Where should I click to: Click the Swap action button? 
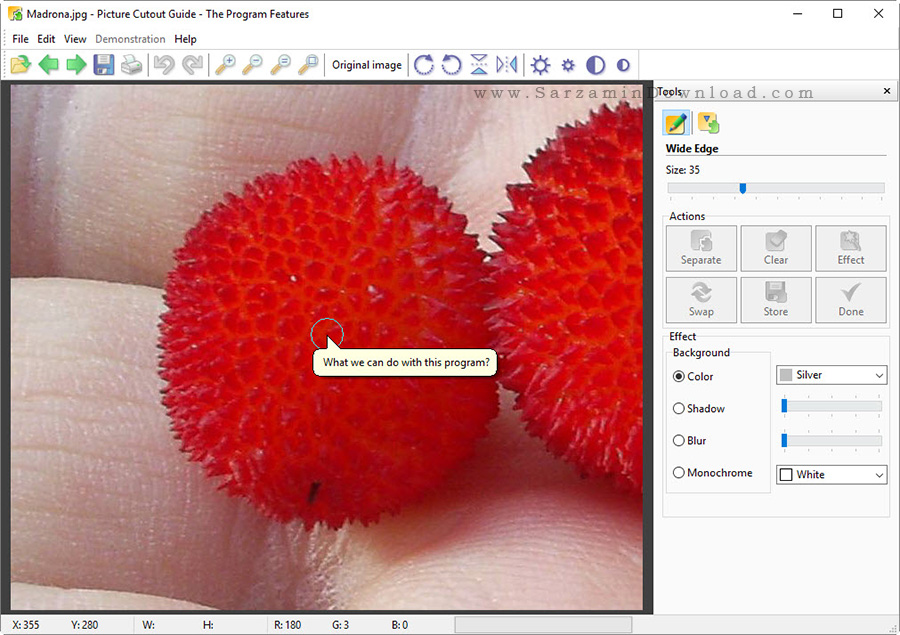(x=701, y=300)
